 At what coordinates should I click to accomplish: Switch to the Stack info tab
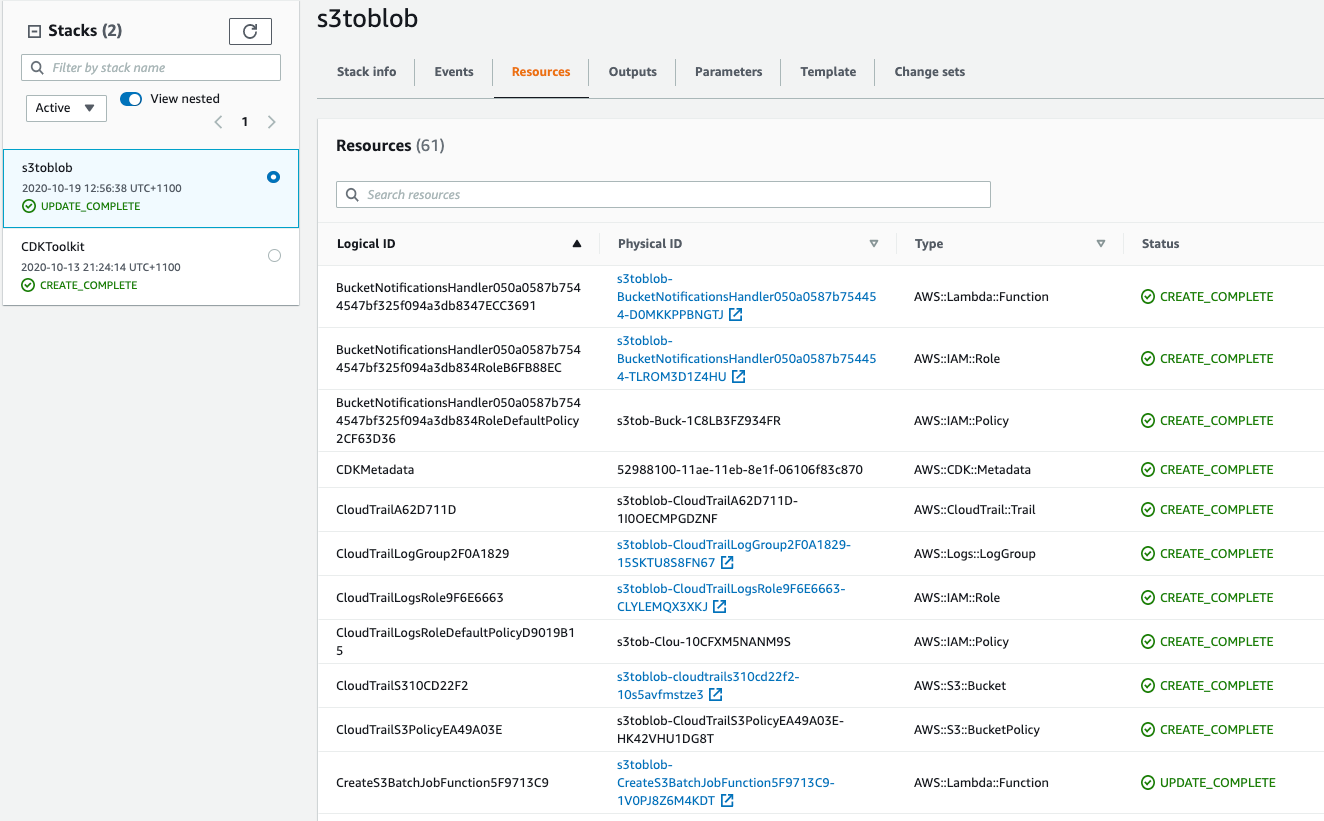point(366,72)
